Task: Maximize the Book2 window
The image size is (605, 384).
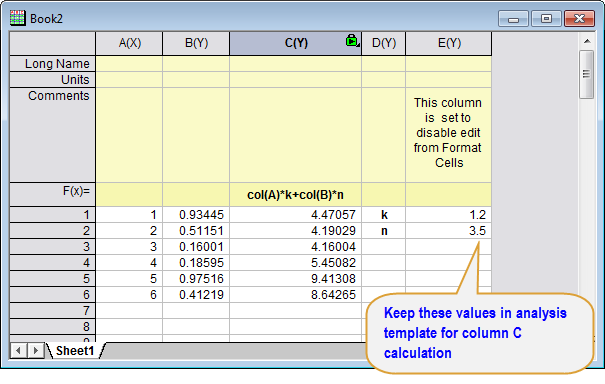Action: coord(546,19)
